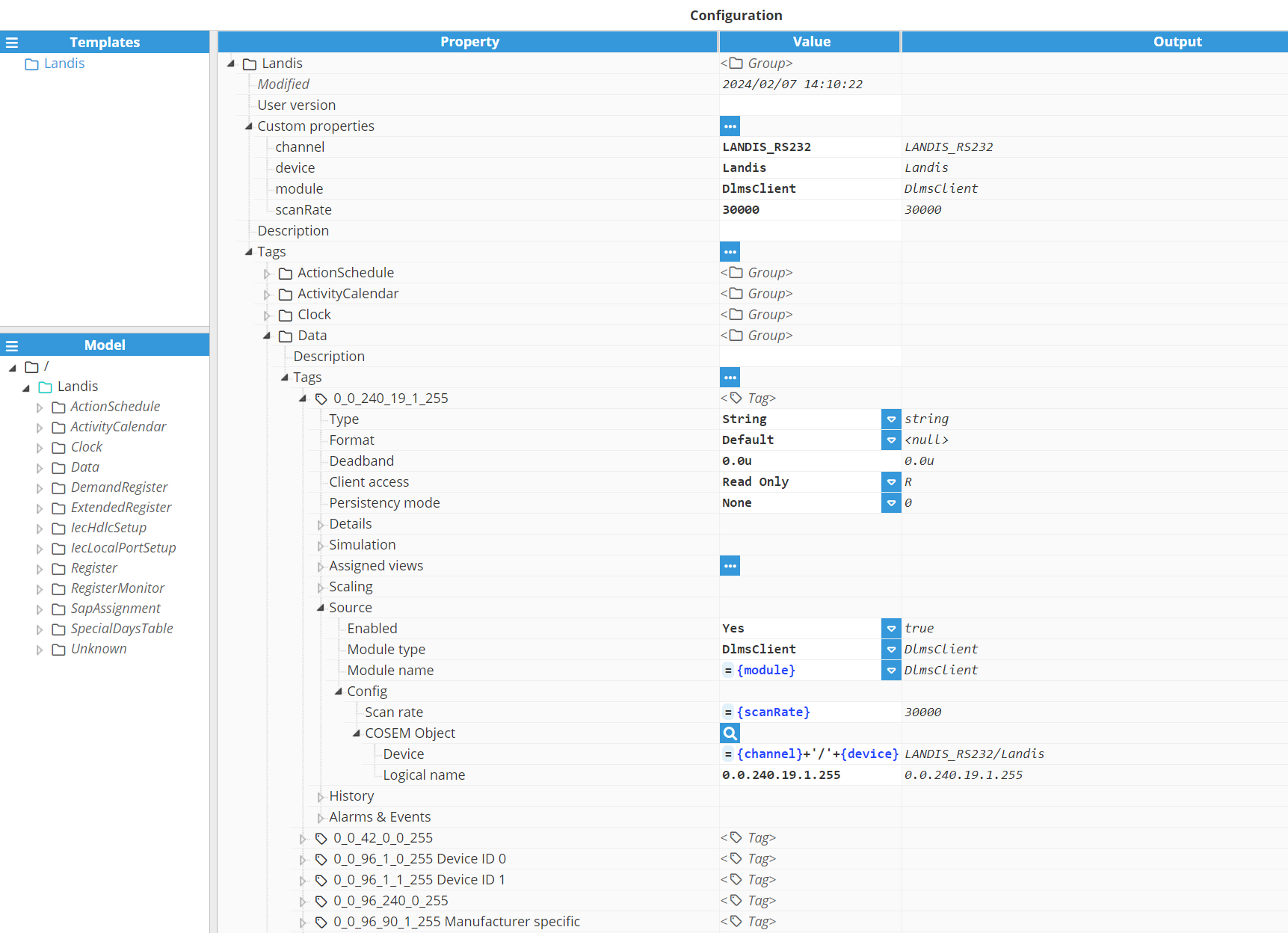Click the Landis template folder icon
Viewport: 1288px width, 933px height.
[x=31, y=64]
